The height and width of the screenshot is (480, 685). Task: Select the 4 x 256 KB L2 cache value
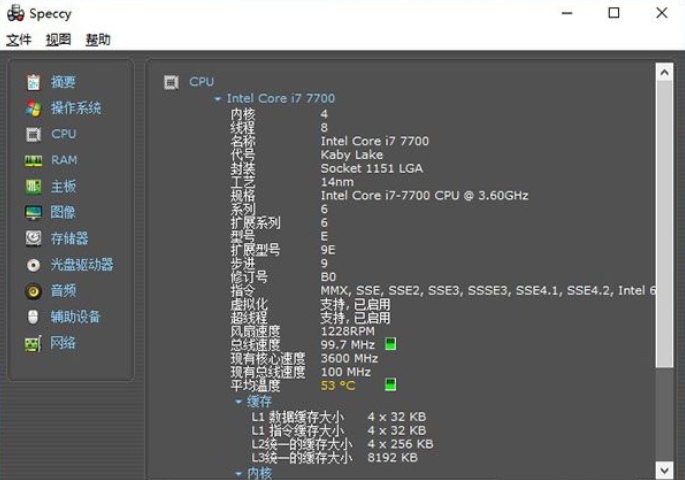(400, 444)
